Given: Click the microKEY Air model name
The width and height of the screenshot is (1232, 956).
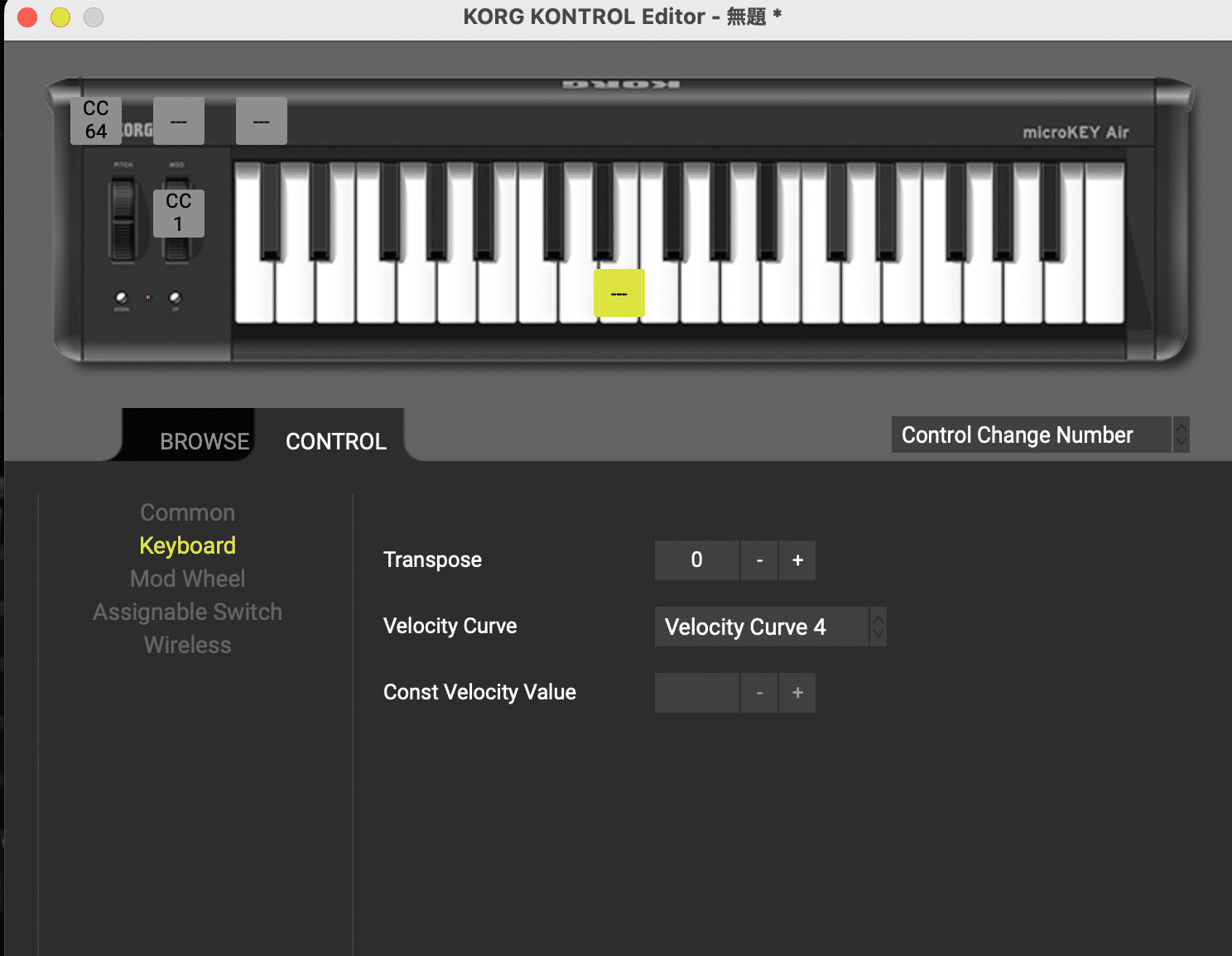Looking at the screenshot, I should pyautogui.click(x=1076, y=132).
